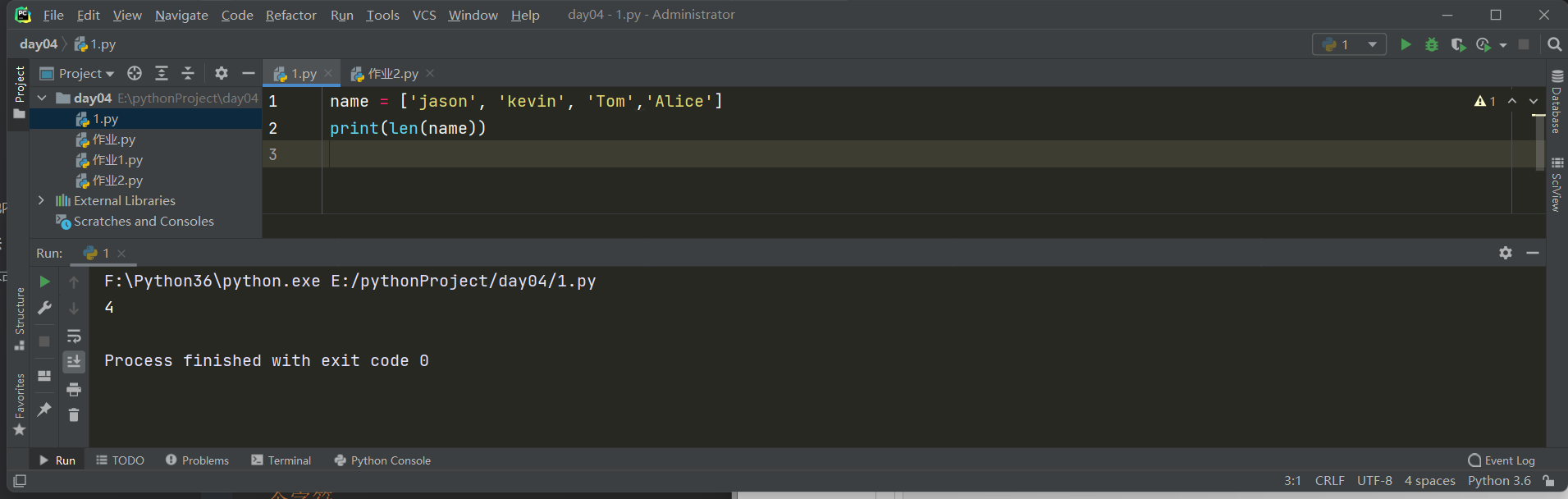Toggle scroll to end in console
This screenshot has height=499, width=1568.
pos(74,362)
